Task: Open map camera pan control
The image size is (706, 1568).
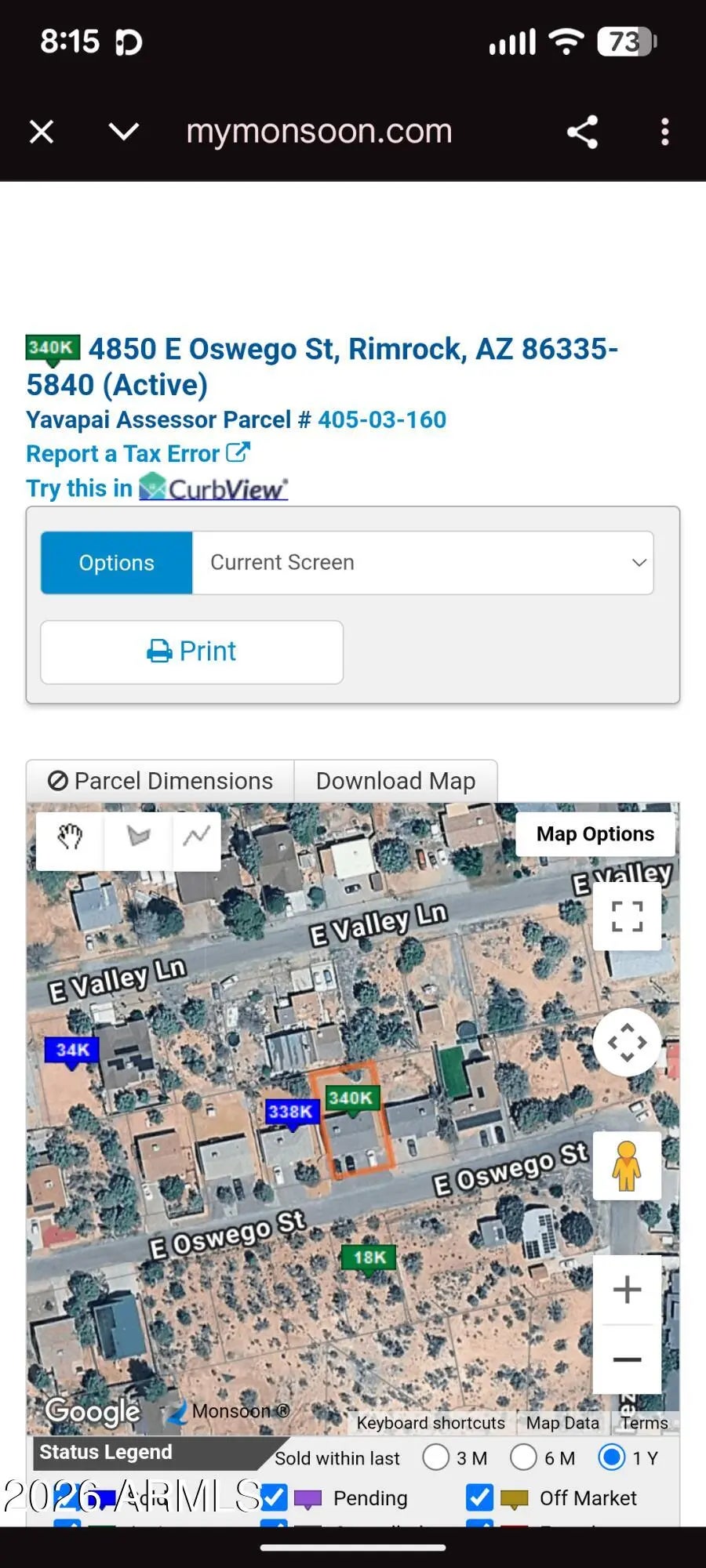Action: tap(627, 1043)
